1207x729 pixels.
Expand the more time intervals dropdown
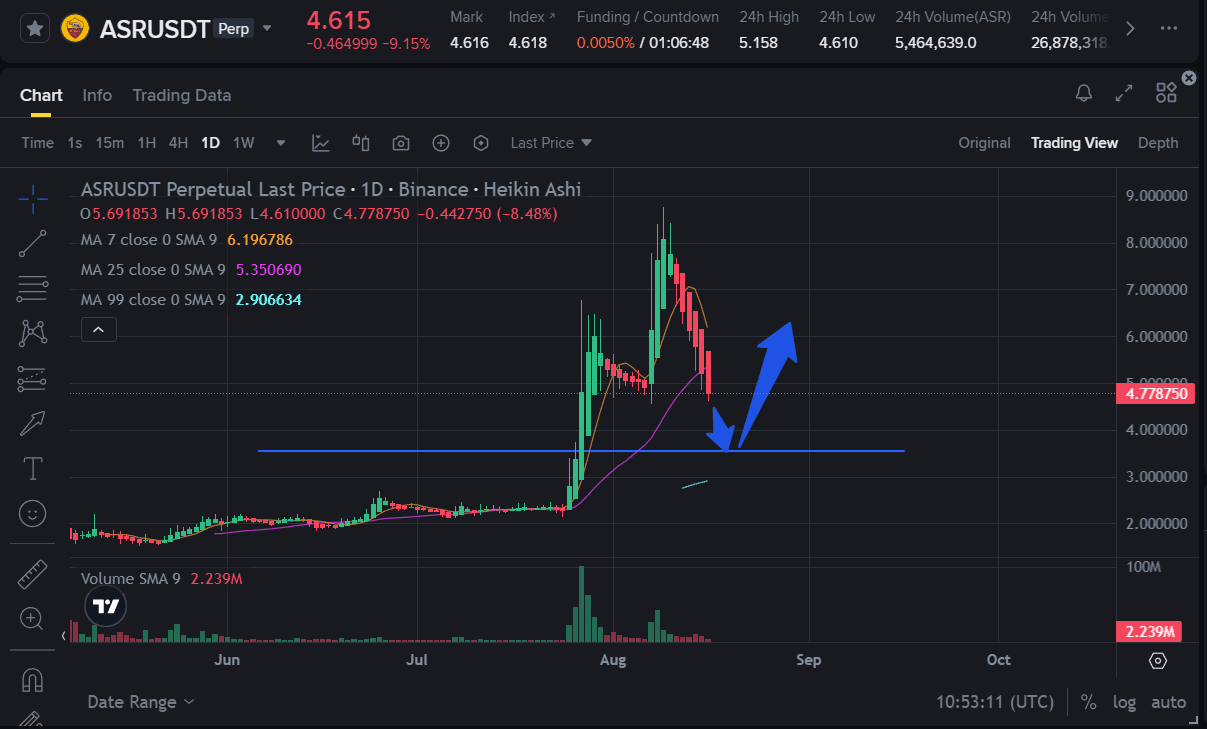pos(281,143)
